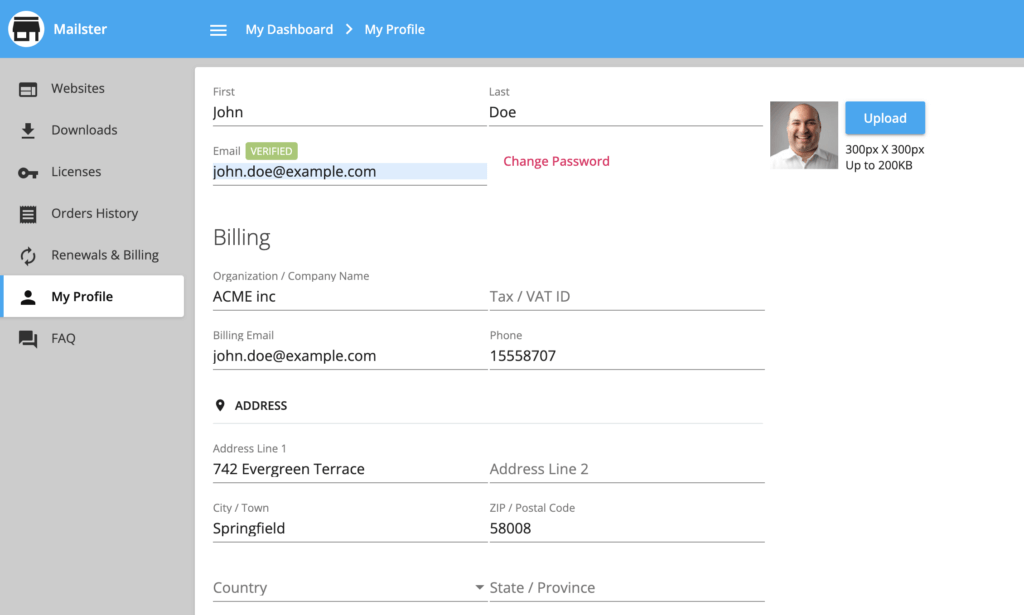The width and height of the screenshot is (1024, 615).
Task: Click the Downloads arrow icon
Action: click(x=29, y=130)
